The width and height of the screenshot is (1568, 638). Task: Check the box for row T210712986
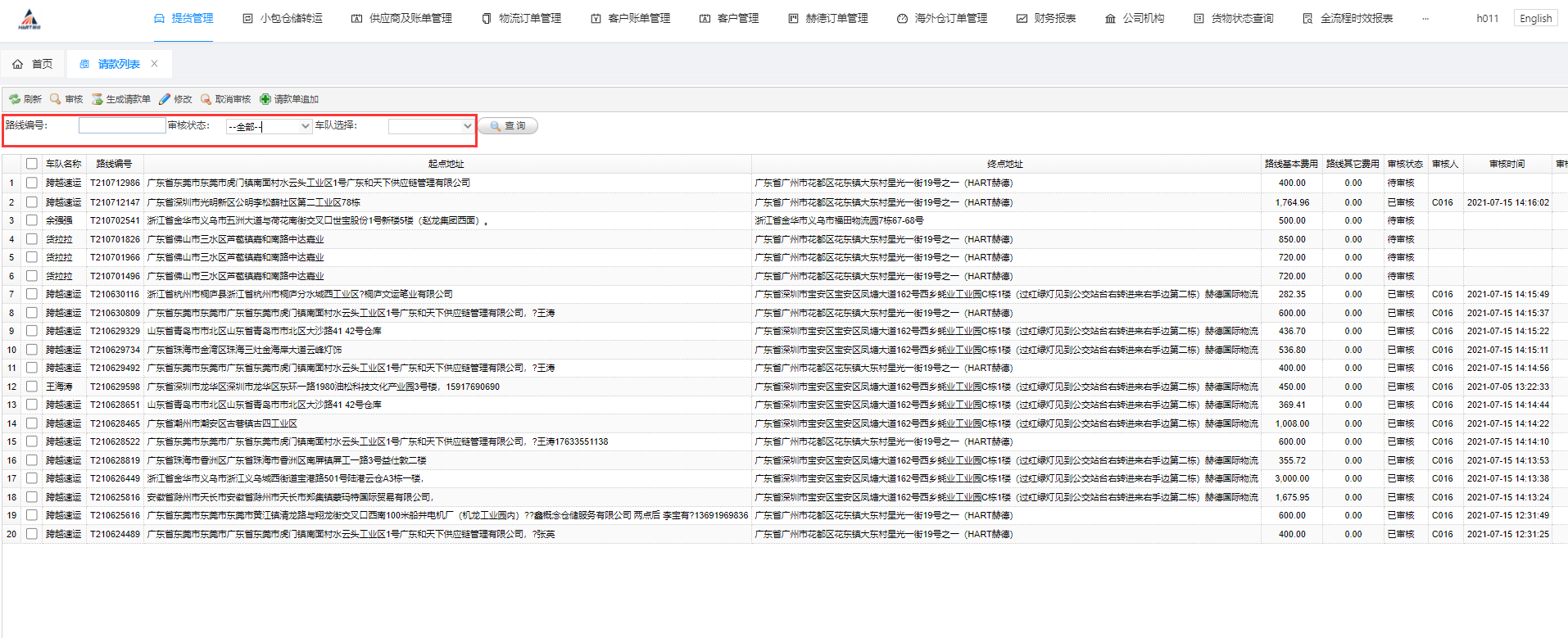[x=32, y=183]
